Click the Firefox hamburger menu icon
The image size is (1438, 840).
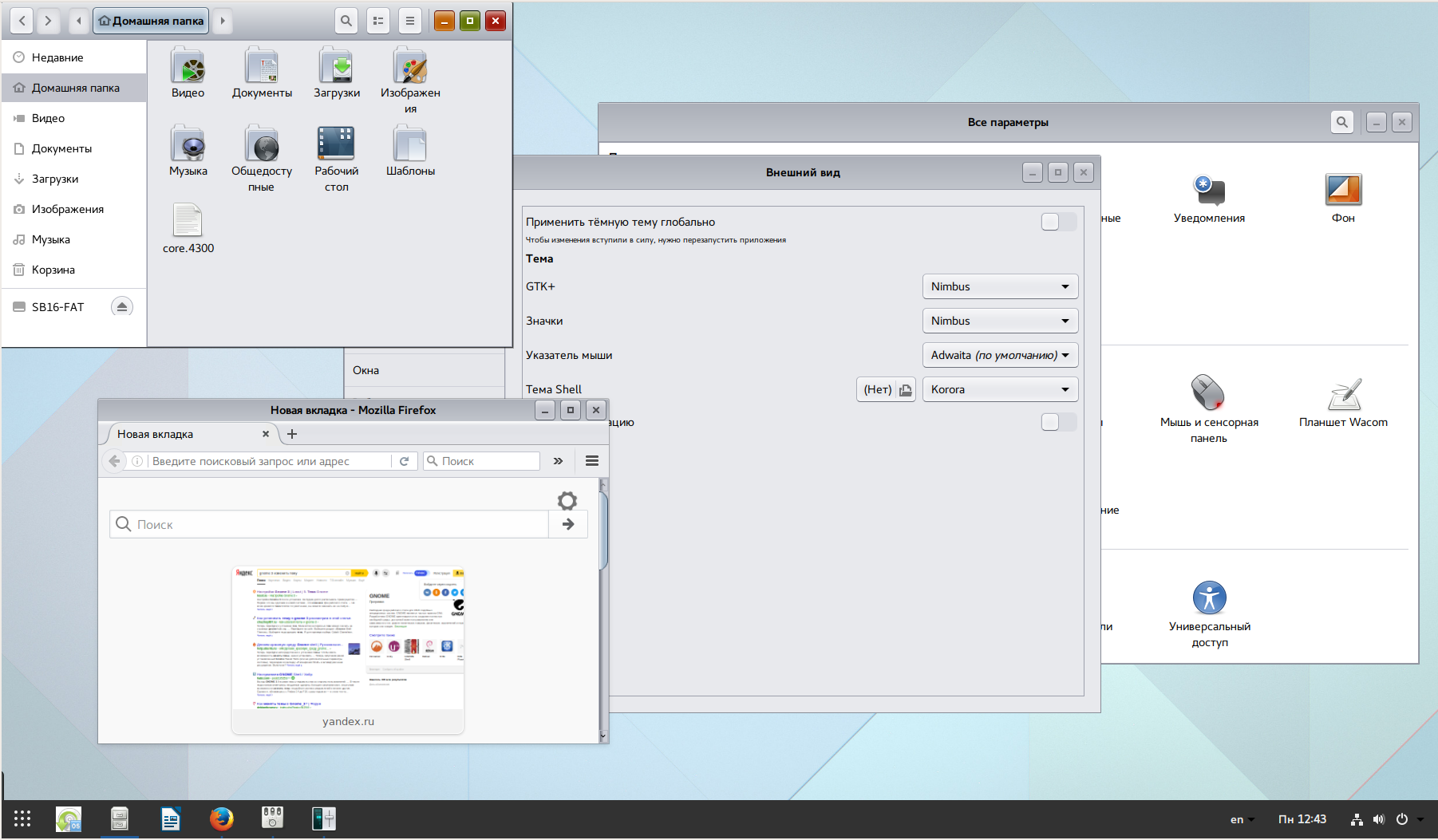[x=591, y=461]
